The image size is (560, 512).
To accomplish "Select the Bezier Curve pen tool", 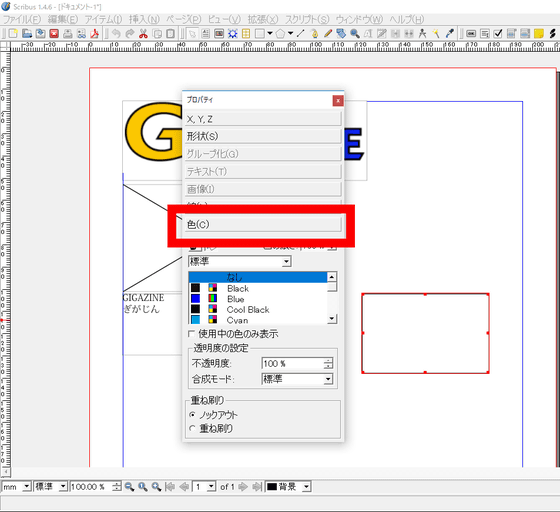I will click(x=314, y=34).
